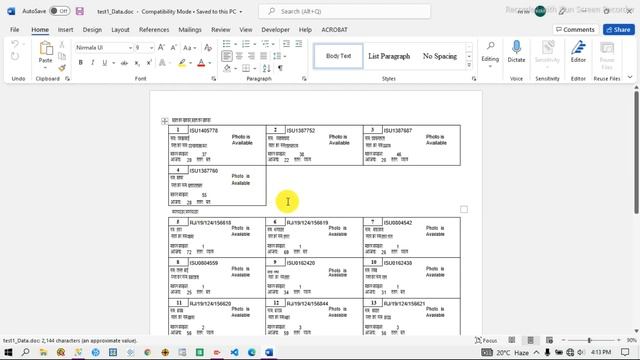Apply Bold formatting
This screenshot has width=640, height=360.
coord(80,63)
